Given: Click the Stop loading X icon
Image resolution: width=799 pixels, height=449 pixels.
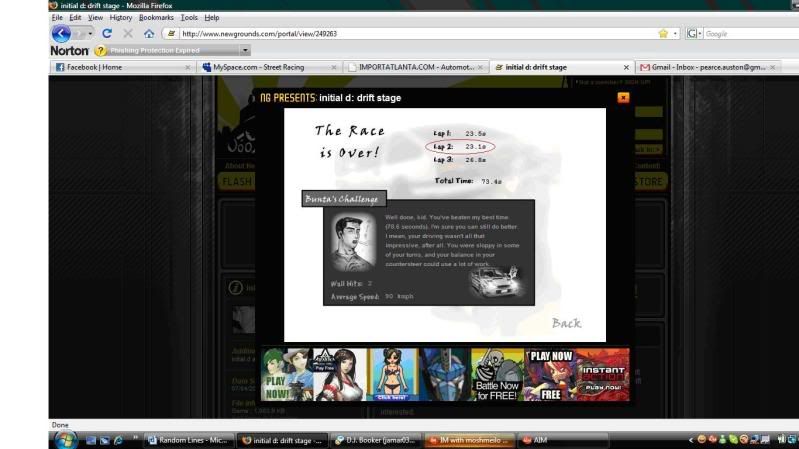Looking at the screenshot, I should (x=128, y=34).
